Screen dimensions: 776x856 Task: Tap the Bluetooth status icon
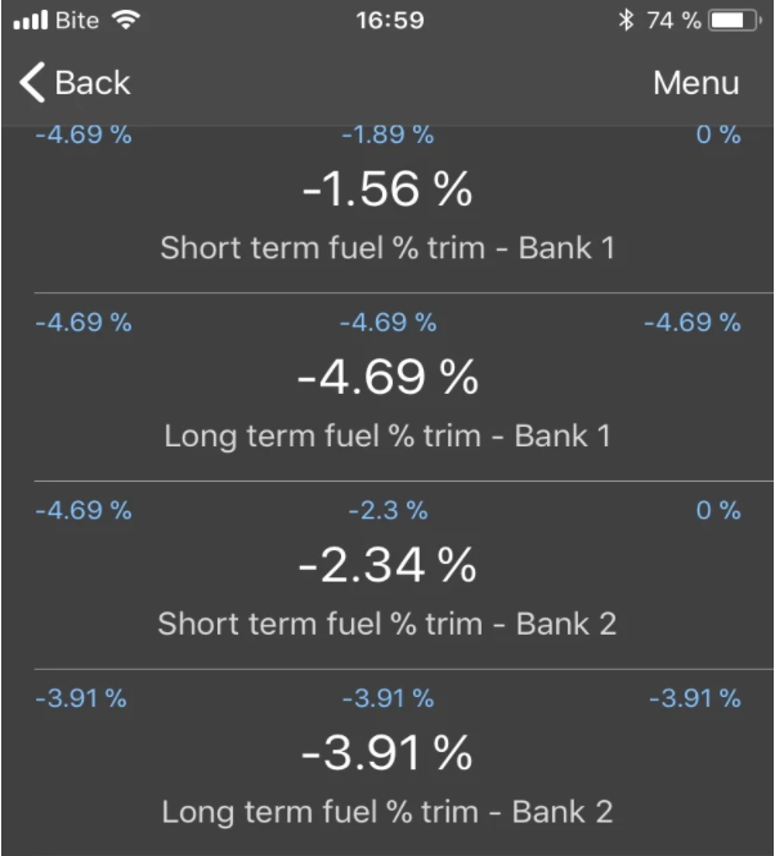point(626,21)
